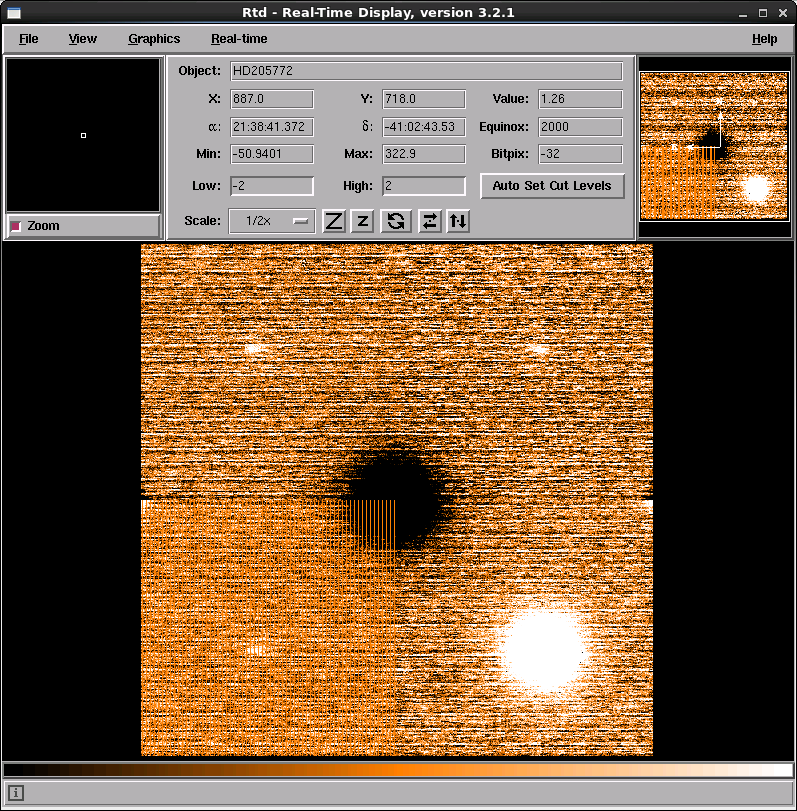Open the File menu
This screenshot has height=811, width=797.
click(29, 39)
